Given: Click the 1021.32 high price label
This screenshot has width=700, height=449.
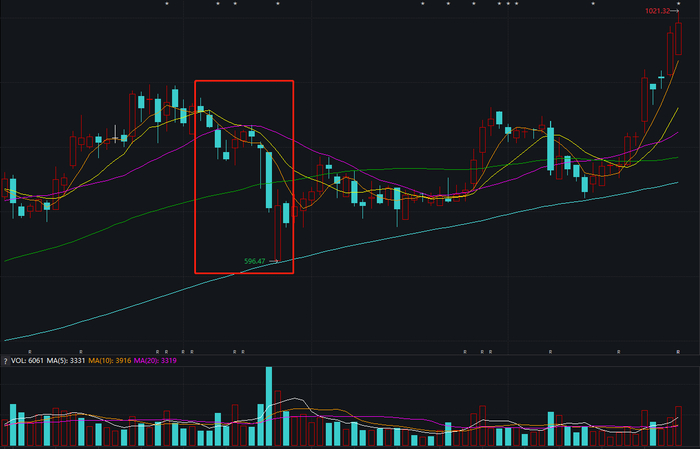Looking at the screenshot, I should [x=657, y=11].
